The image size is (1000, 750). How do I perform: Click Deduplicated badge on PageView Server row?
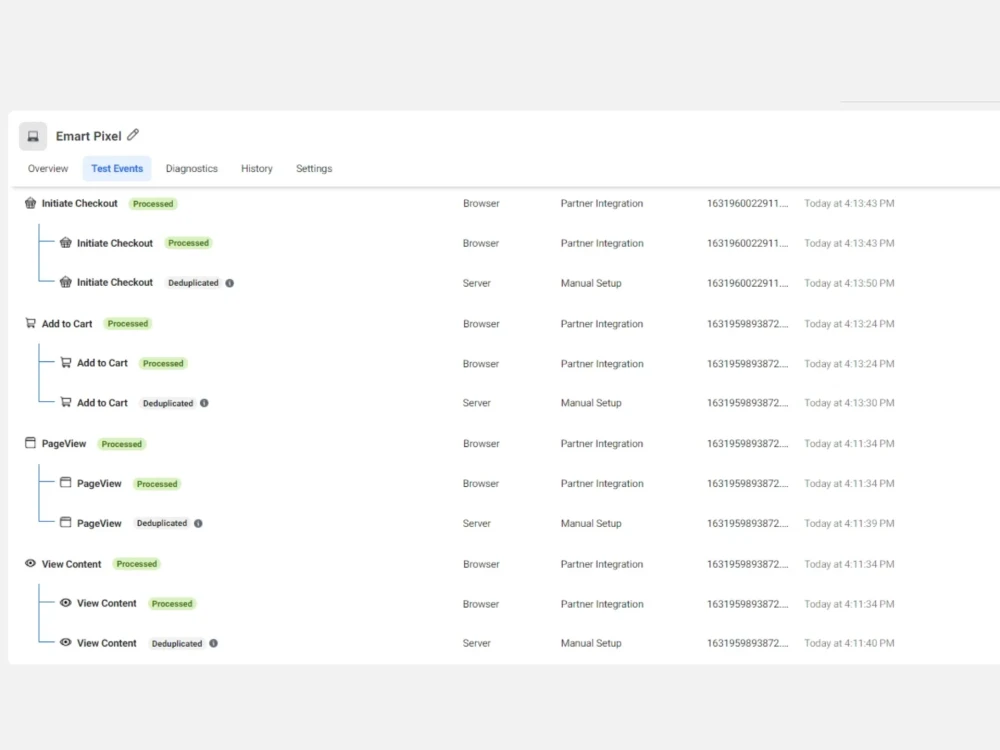162,523
